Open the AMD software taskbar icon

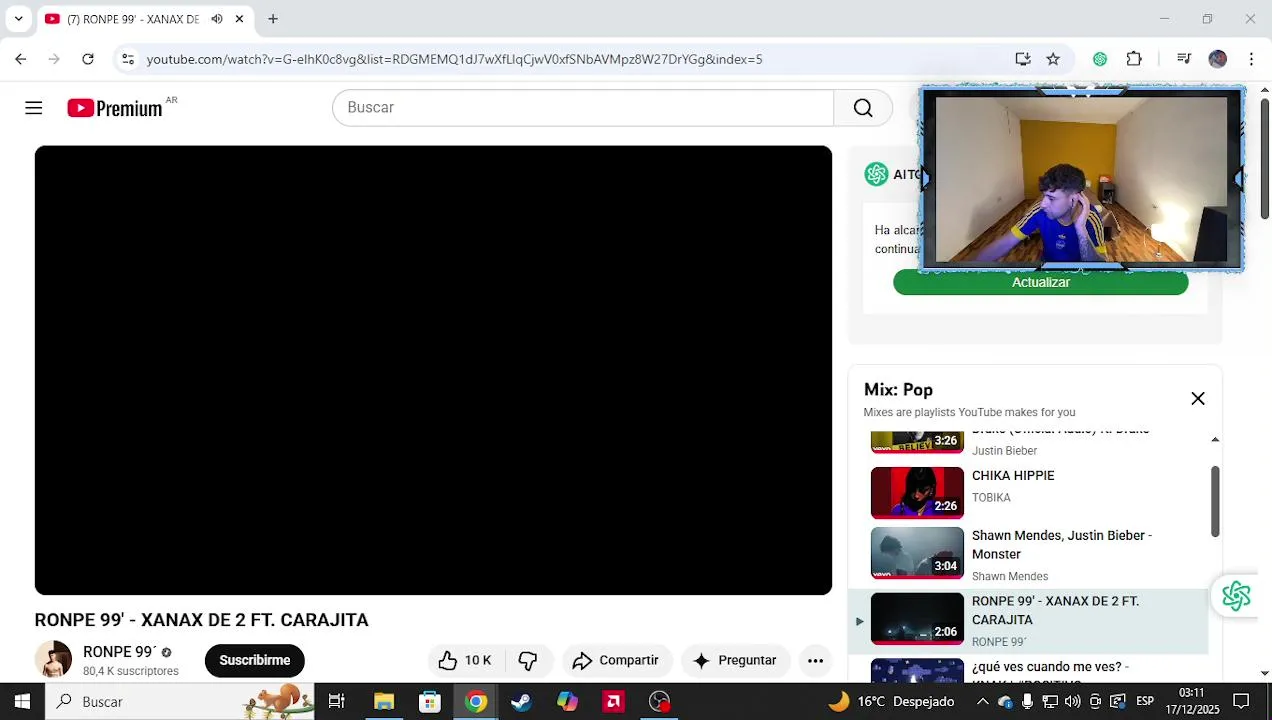613,702
